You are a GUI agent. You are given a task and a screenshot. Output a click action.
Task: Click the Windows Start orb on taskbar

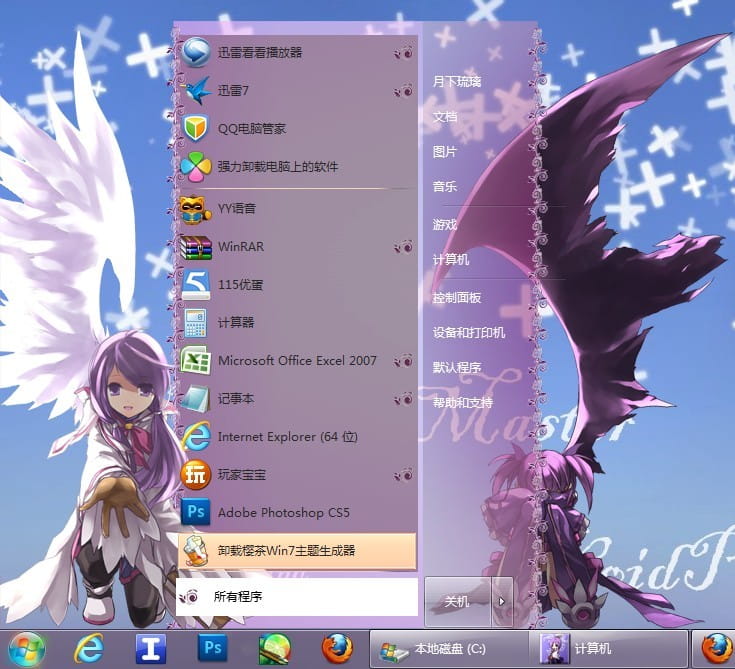pyautogui.click(x=27, y=649)
